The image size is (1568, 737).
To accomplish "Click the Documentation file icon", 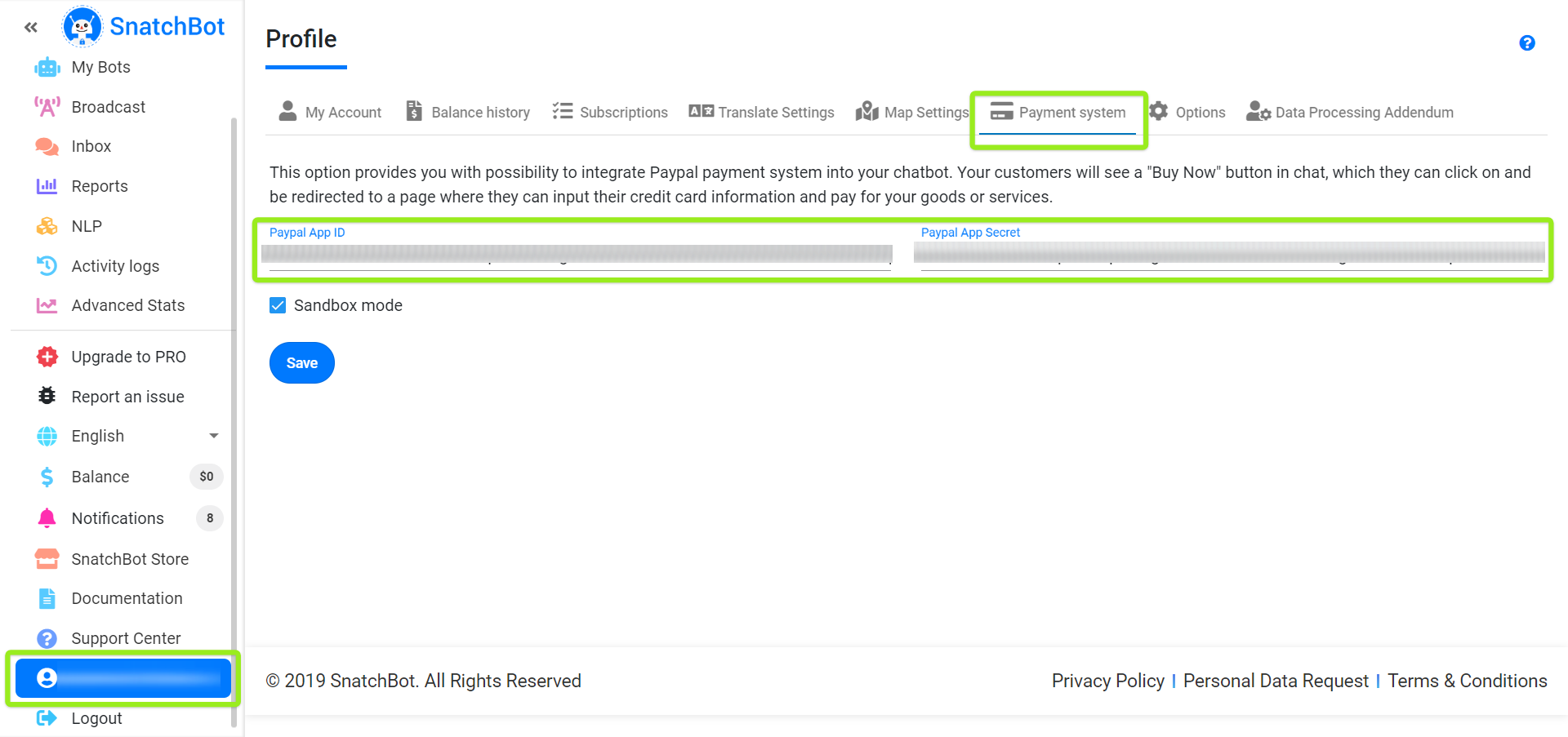I will point(47,598).
